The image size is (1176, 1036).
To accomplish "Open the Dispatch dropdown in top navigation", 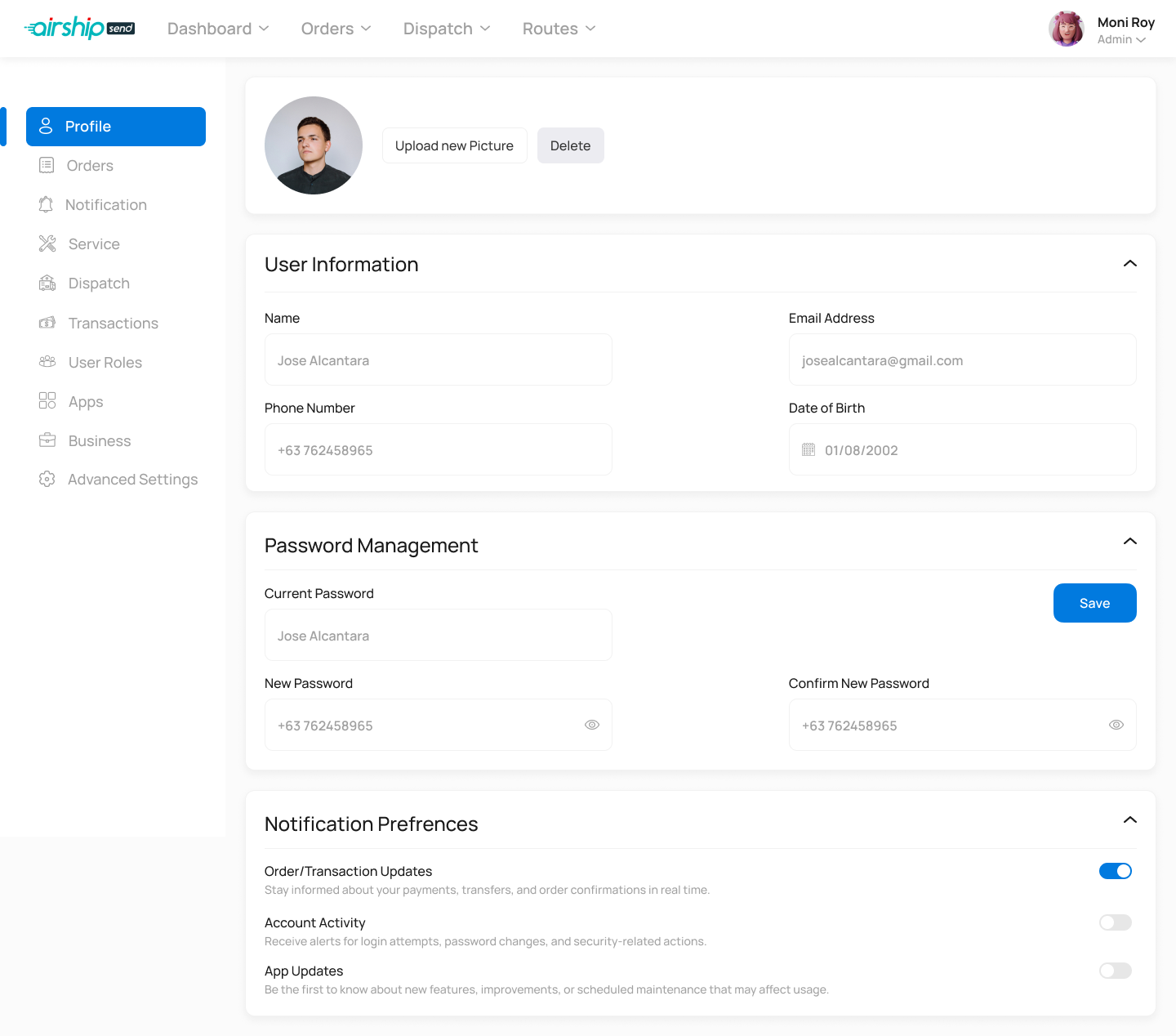I will click(x=447, y=29).
